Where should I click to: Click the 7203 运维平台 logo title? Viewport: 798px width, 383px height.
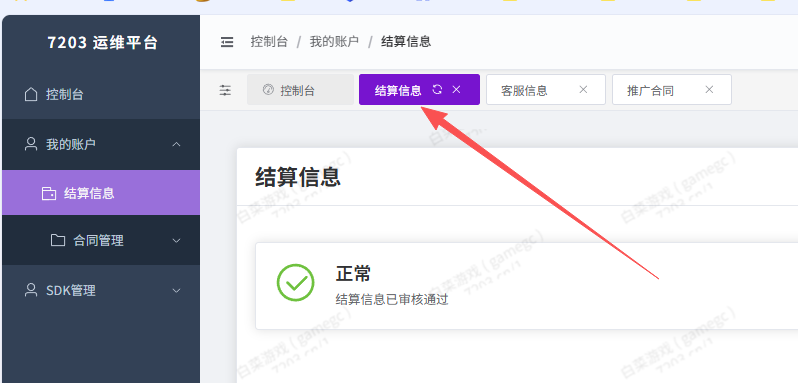pos(103,43)
